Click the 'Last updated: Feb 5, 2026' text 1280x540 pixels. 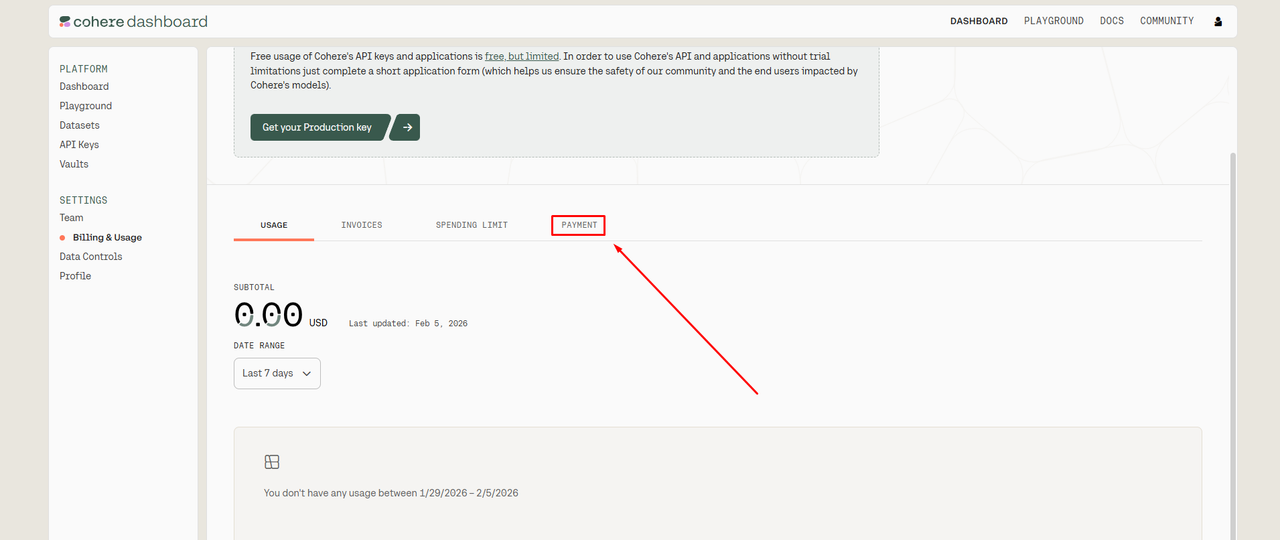[x=408, y=323]
